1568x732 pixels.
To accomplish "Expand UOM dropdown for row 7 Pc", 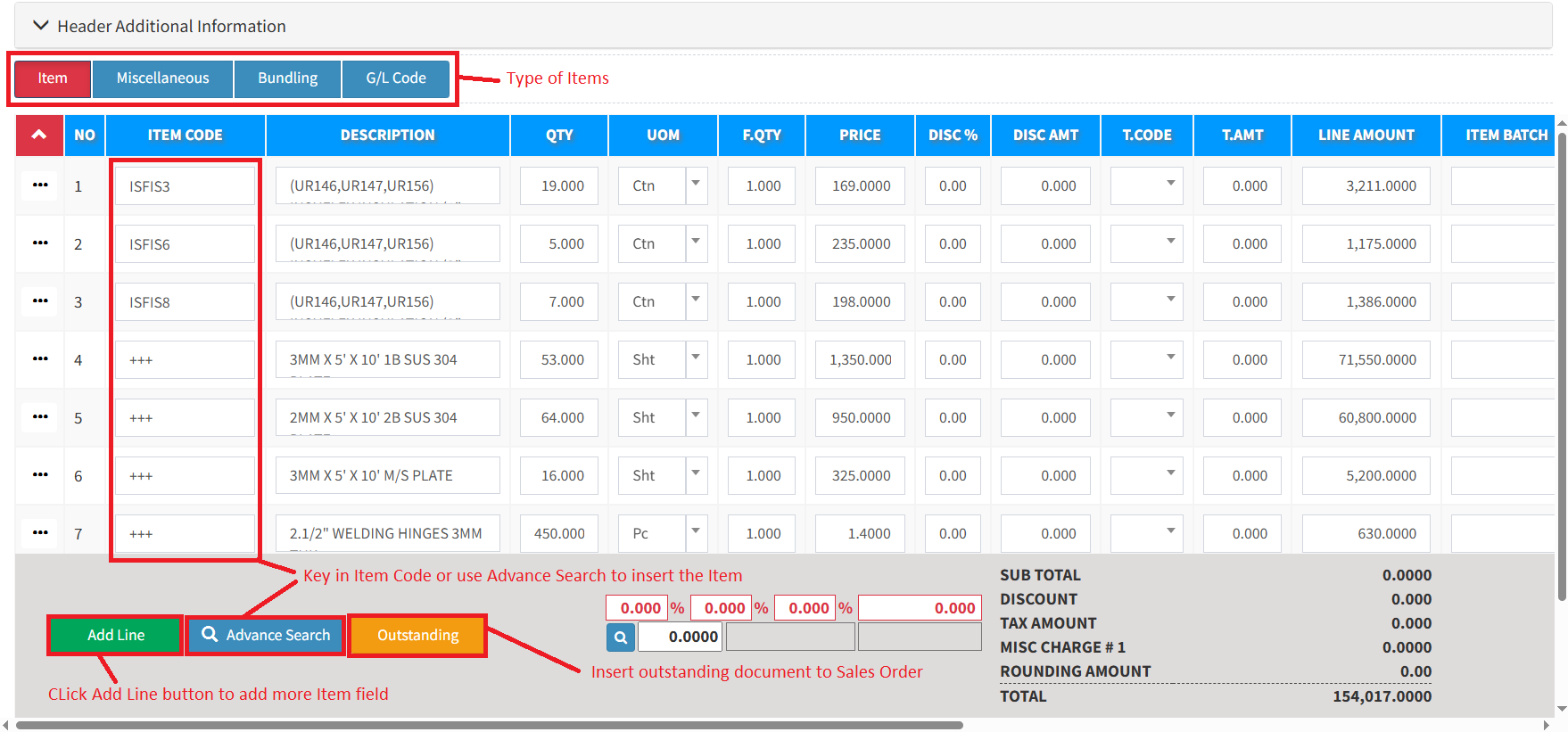I will (x=696, y=532).
